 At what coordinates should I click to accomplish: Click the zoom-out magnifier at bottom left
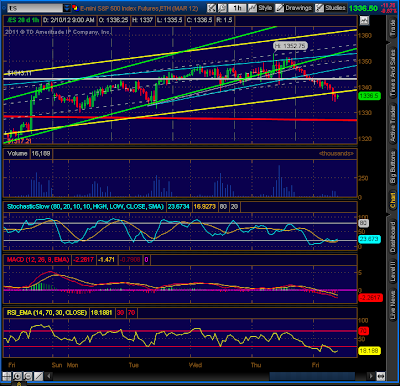point(28,376)
